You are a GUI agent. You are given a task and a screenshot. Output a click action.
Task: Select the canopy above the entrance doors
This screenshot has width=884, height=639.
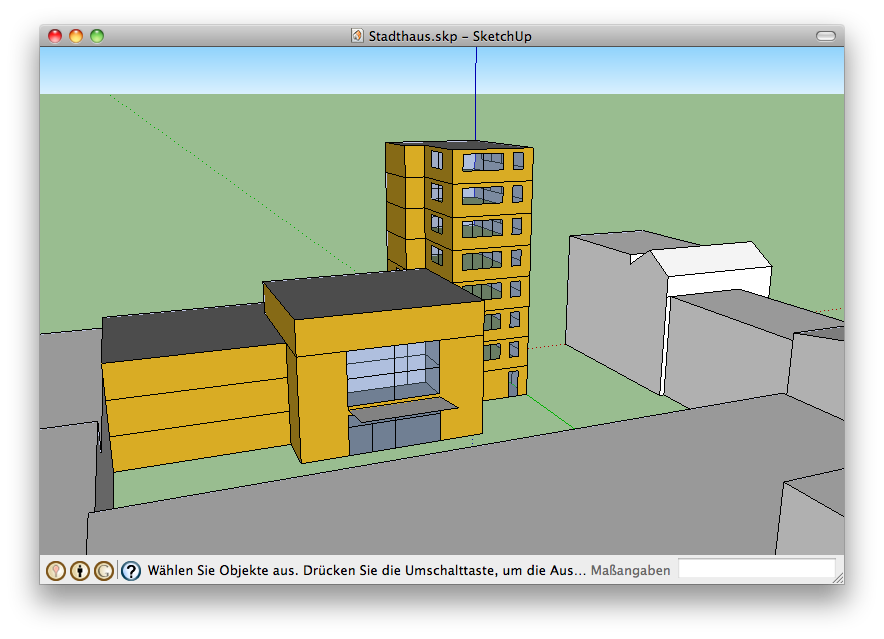tap(402, 408)
